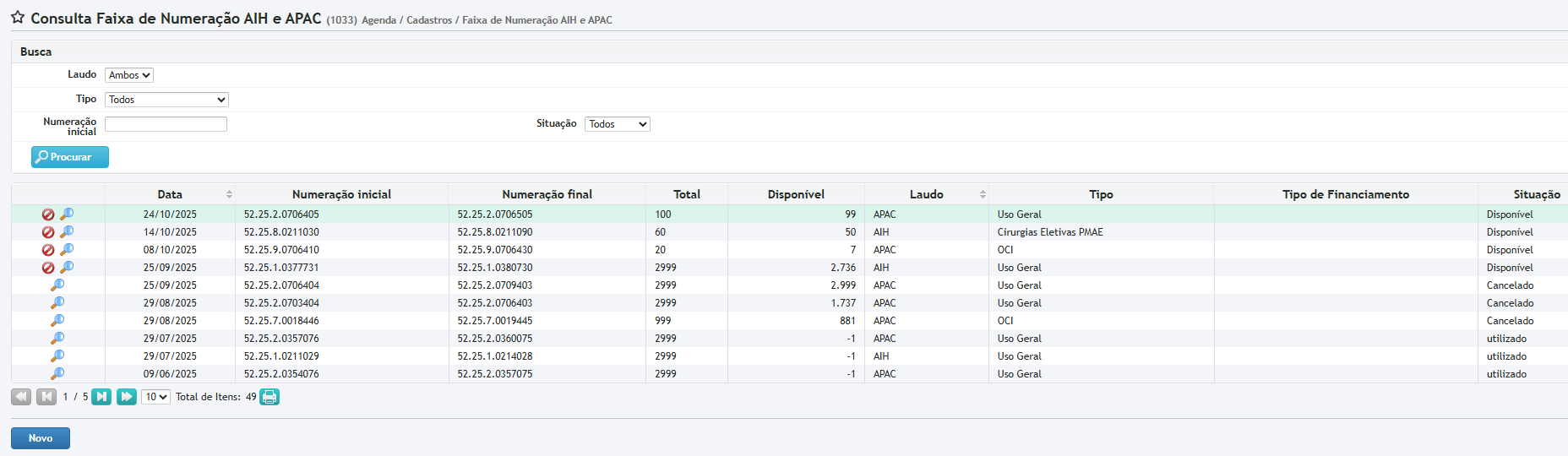Sort table by Data column header
This screenshot has width=1568, height=456.
[170, 194]
